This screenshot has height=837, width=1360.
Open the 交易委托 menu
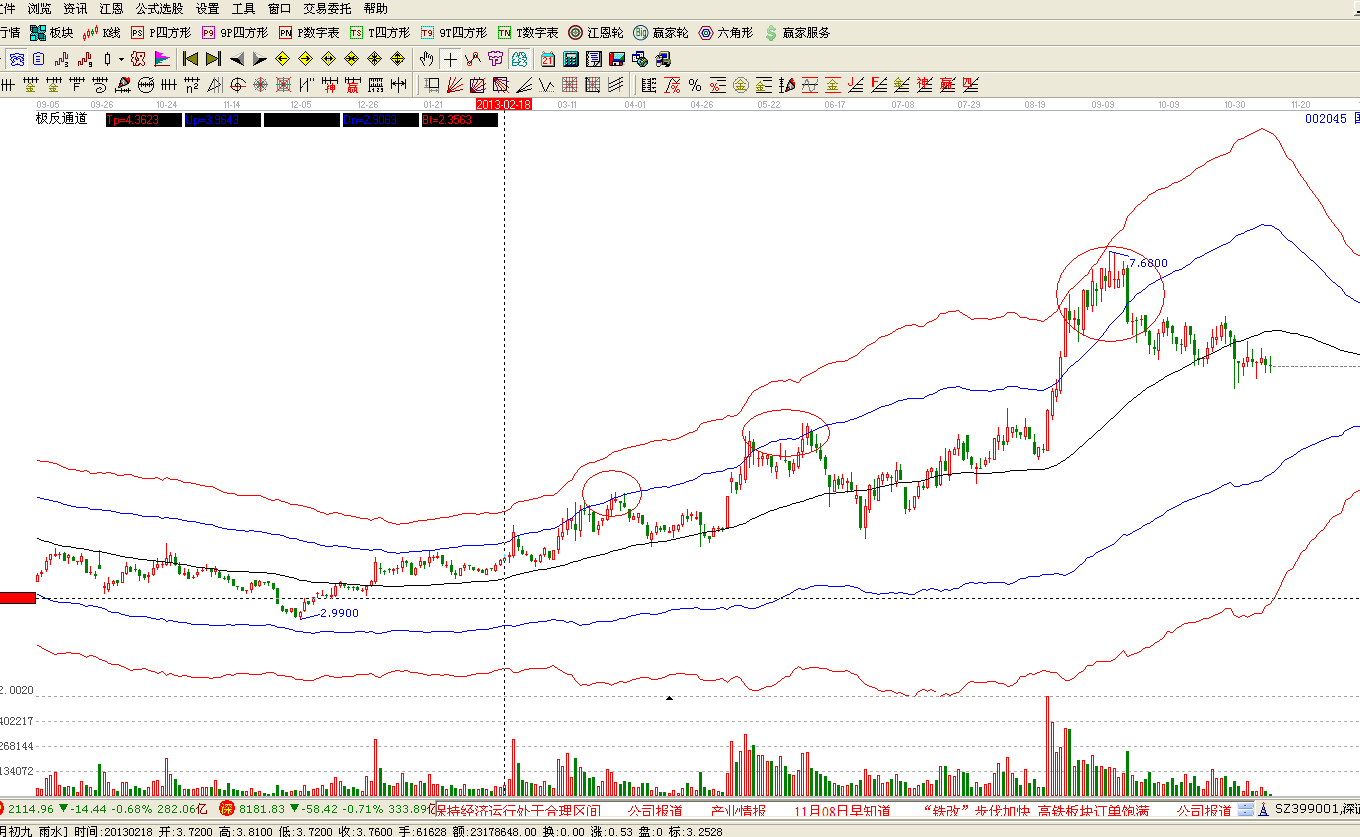[327, 8]
